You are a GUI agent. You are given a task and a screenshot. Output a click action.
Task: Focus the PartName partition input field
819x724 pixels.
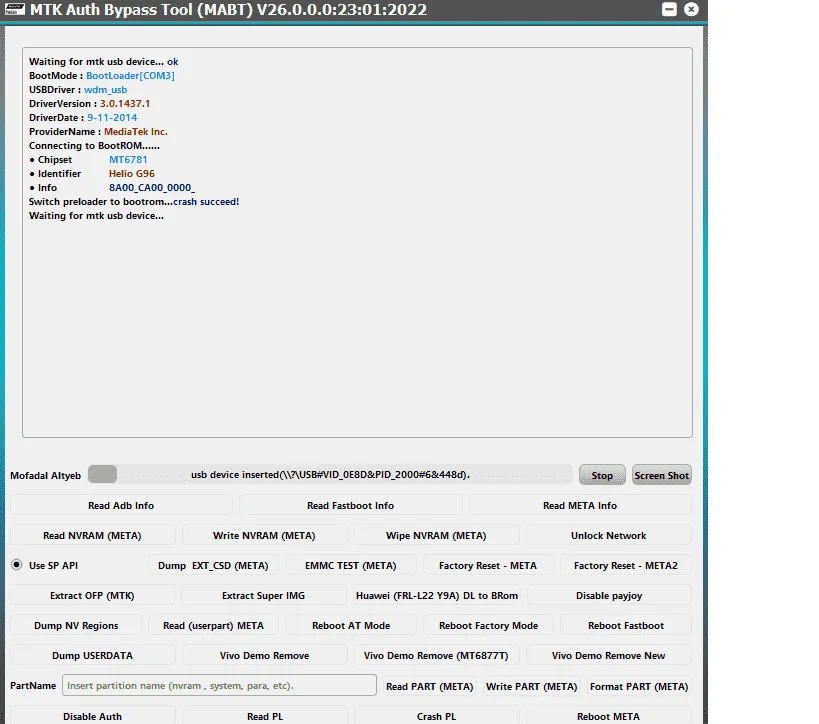pos(219,685)
